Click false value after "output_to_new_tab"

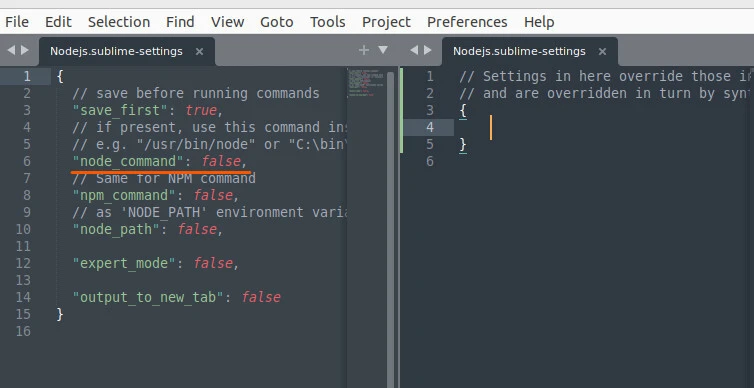coord(261,298)
